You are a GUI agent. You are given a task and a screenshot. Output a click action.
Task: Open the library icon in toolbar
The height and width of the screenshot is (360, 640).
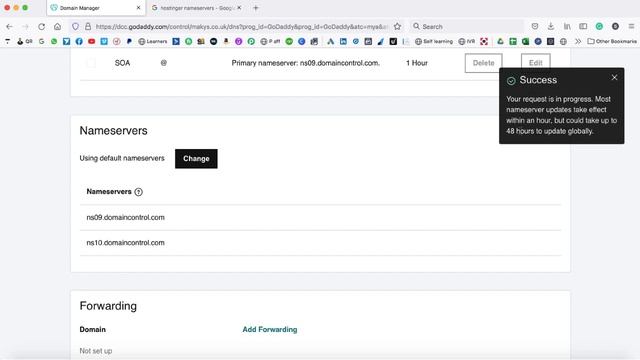tap(567, 27)
